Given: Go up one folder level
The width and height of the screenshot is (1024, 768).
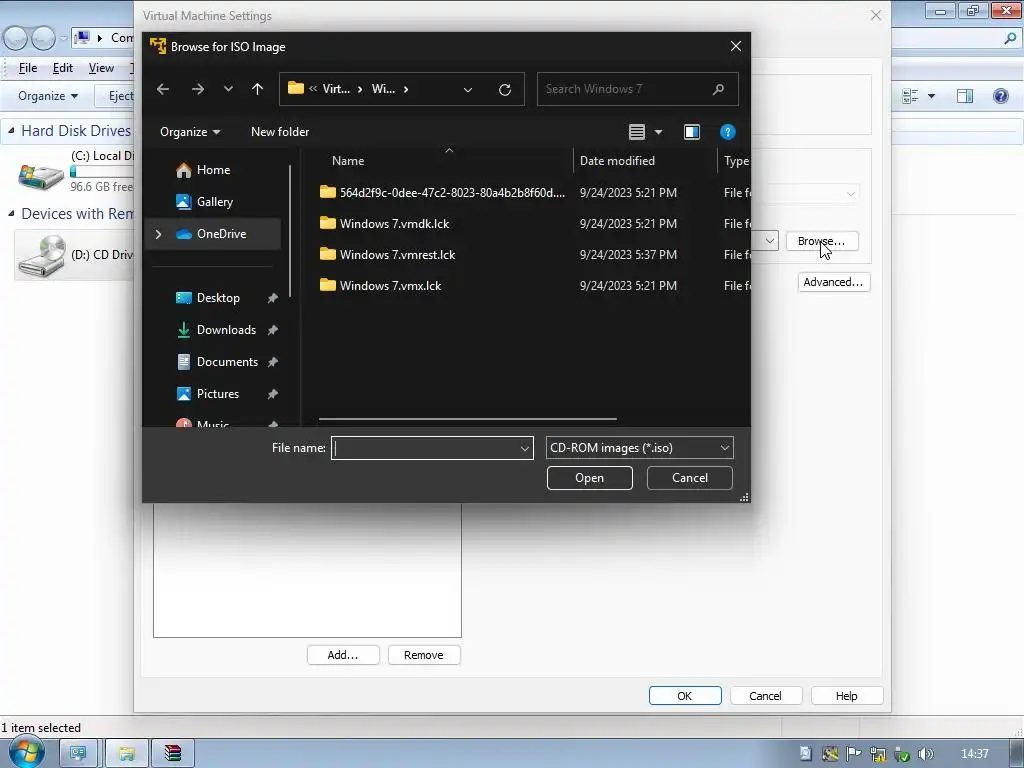Looking at the screenshot, I should [x=257, y=89].
